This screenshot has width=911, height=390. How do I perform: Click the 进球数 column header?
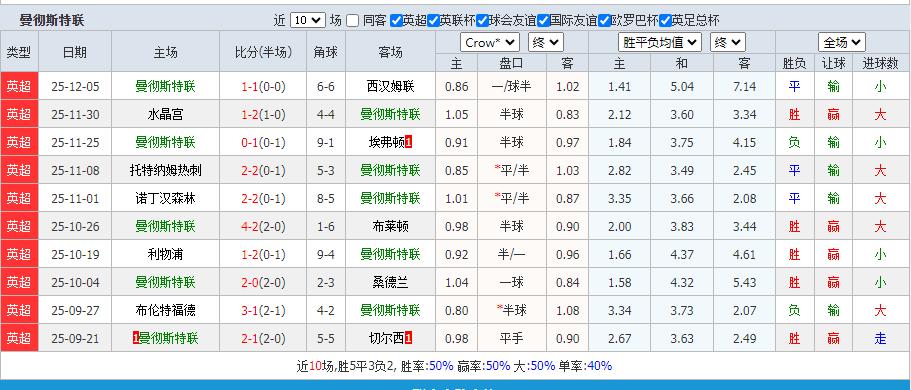coord(881,63)
